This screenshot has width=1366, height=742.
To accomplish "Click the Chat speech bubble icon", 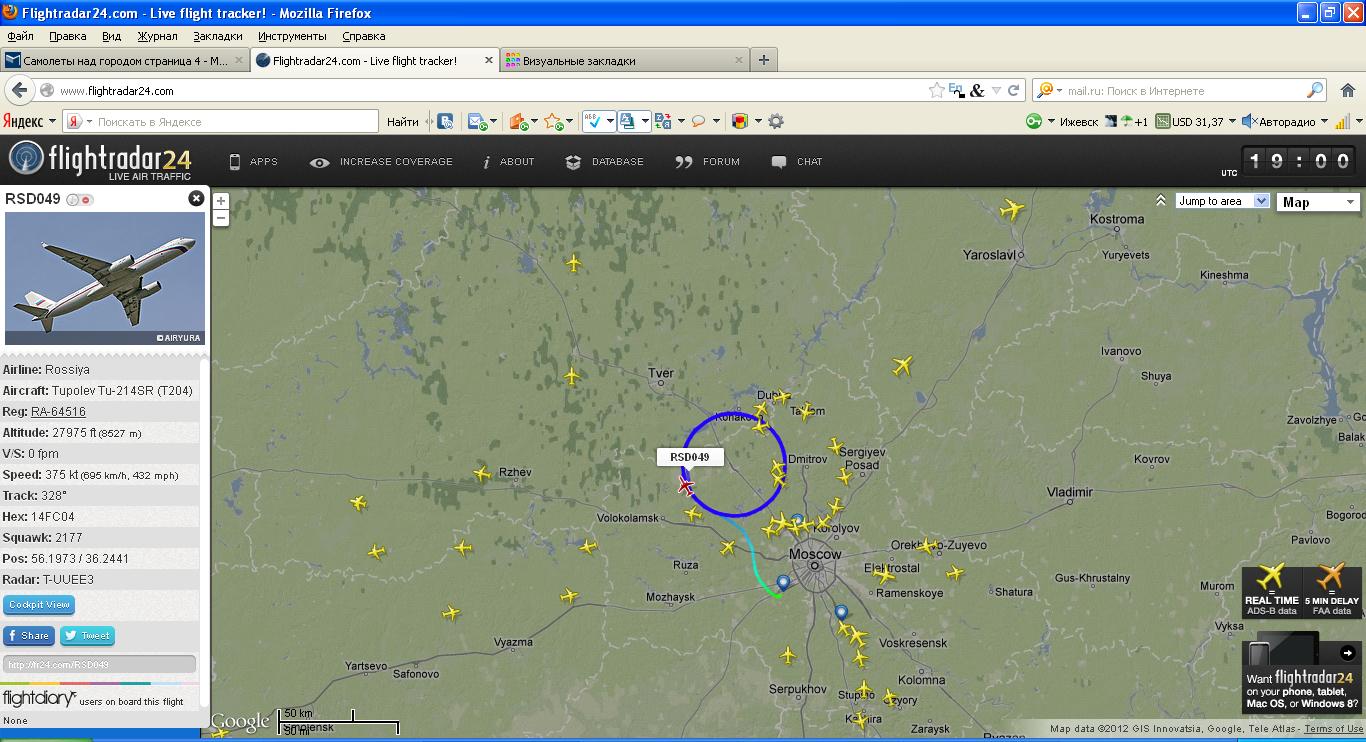I will [x=779, y=162].
